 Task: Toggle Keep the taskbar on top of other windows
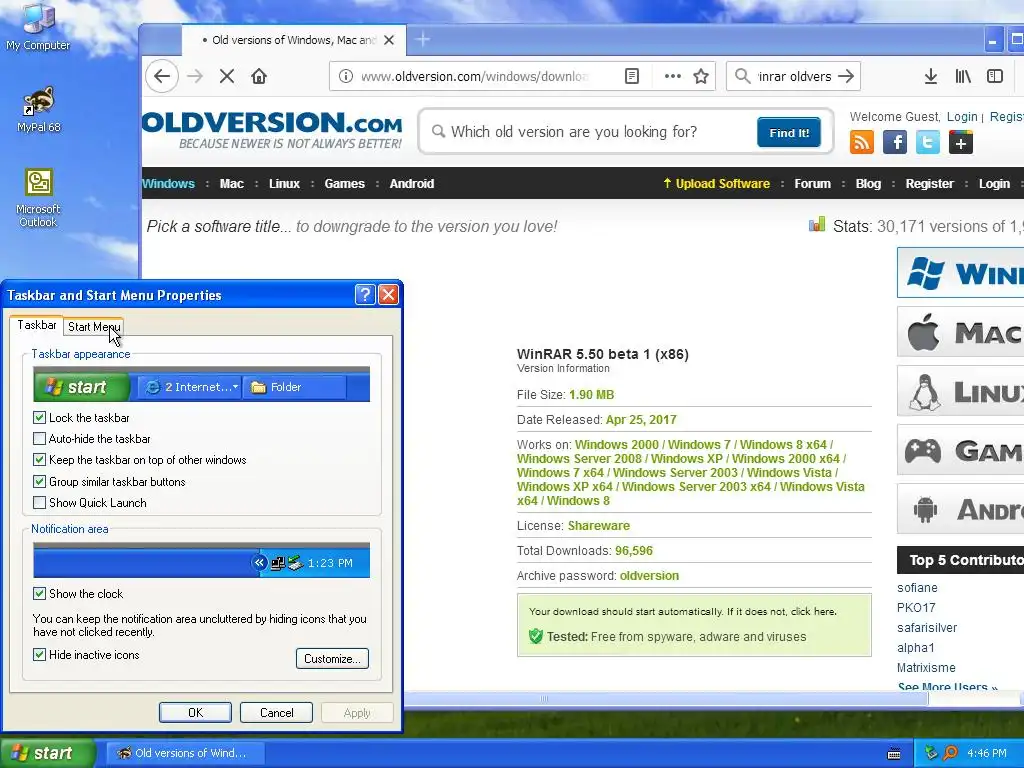coord(39,460)
